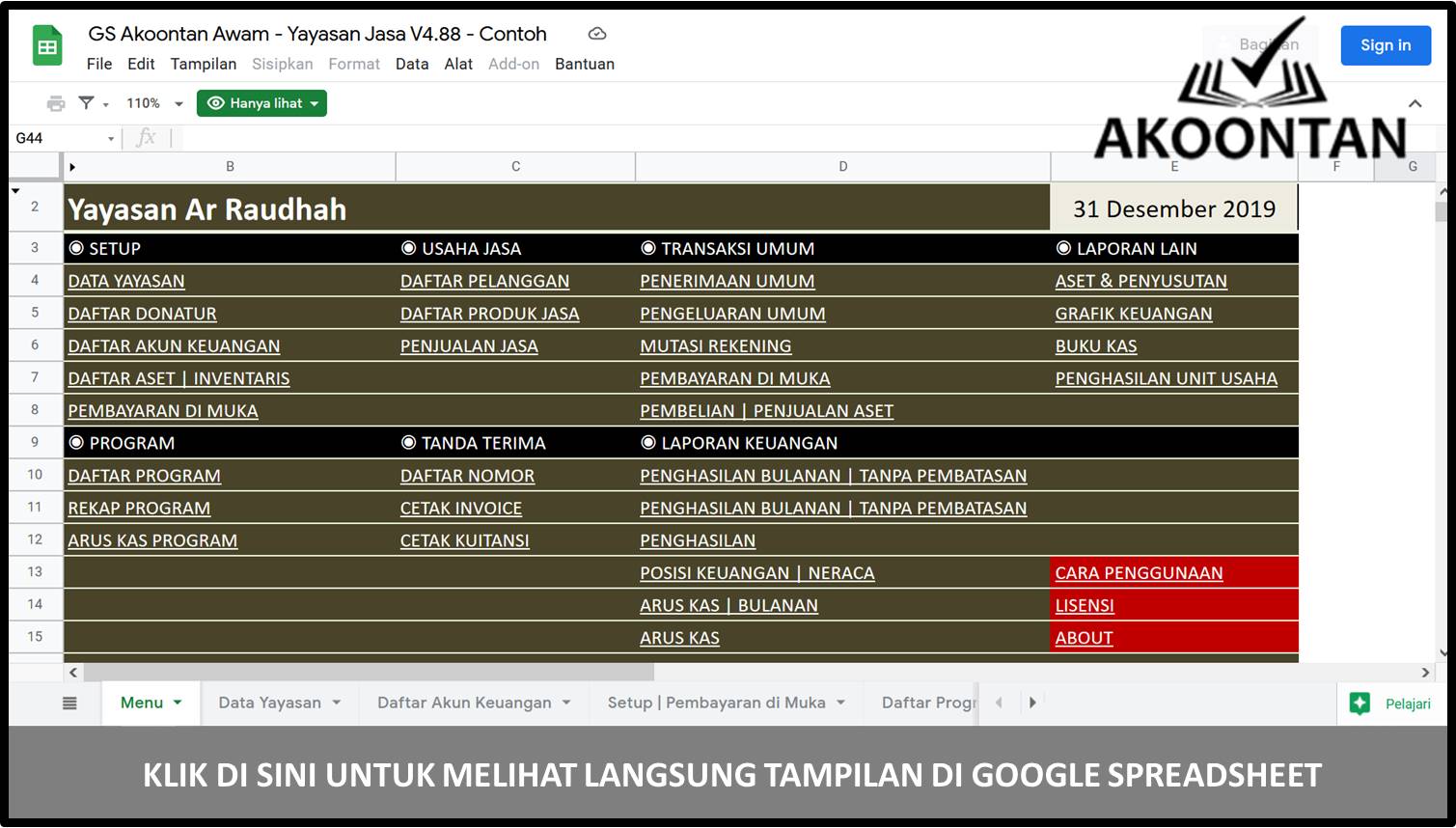
Task: Click the print icon in the toolbar
Action: (x=55, y=103)
